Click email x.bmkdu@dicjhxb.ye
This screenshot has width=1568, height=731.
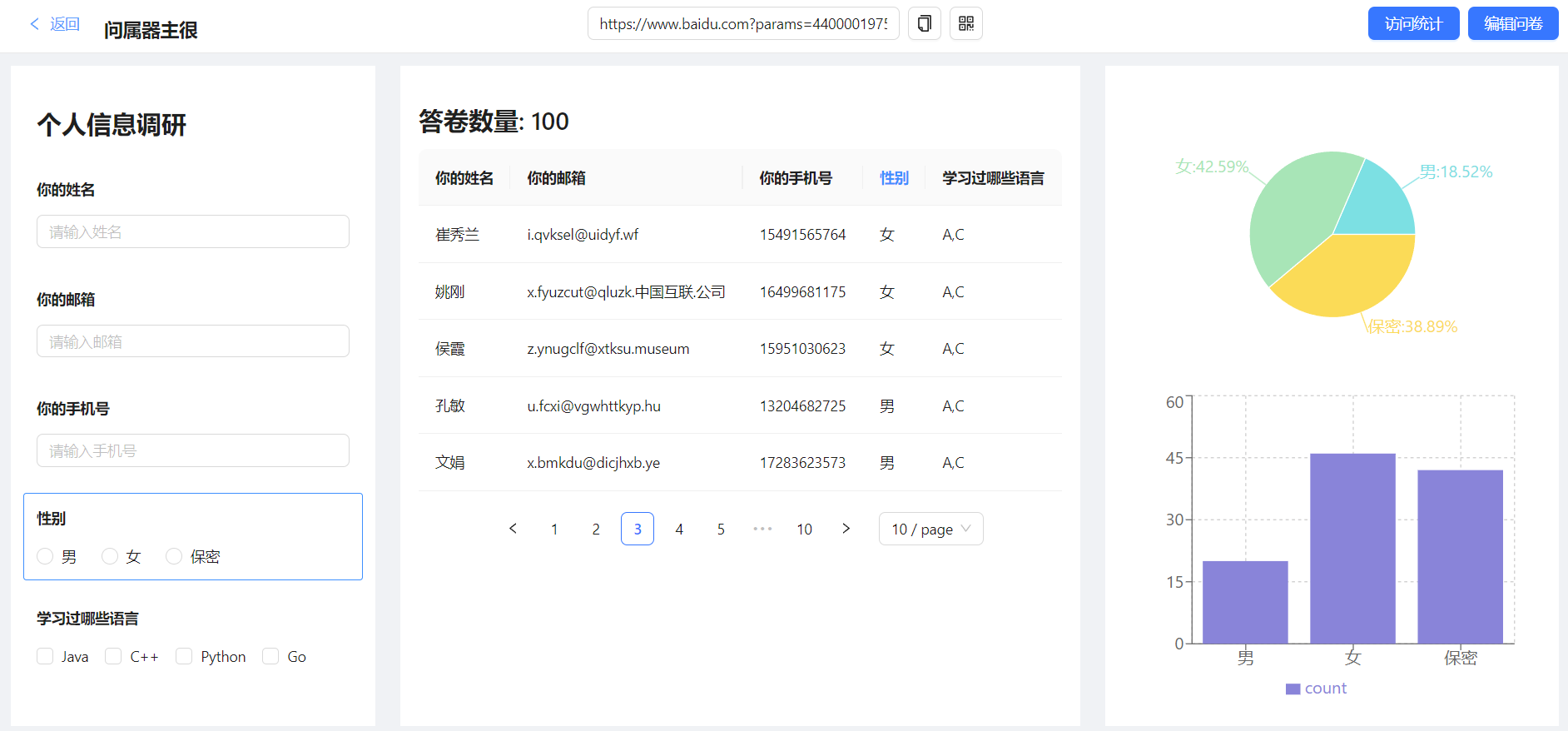(x=593, y=463)
